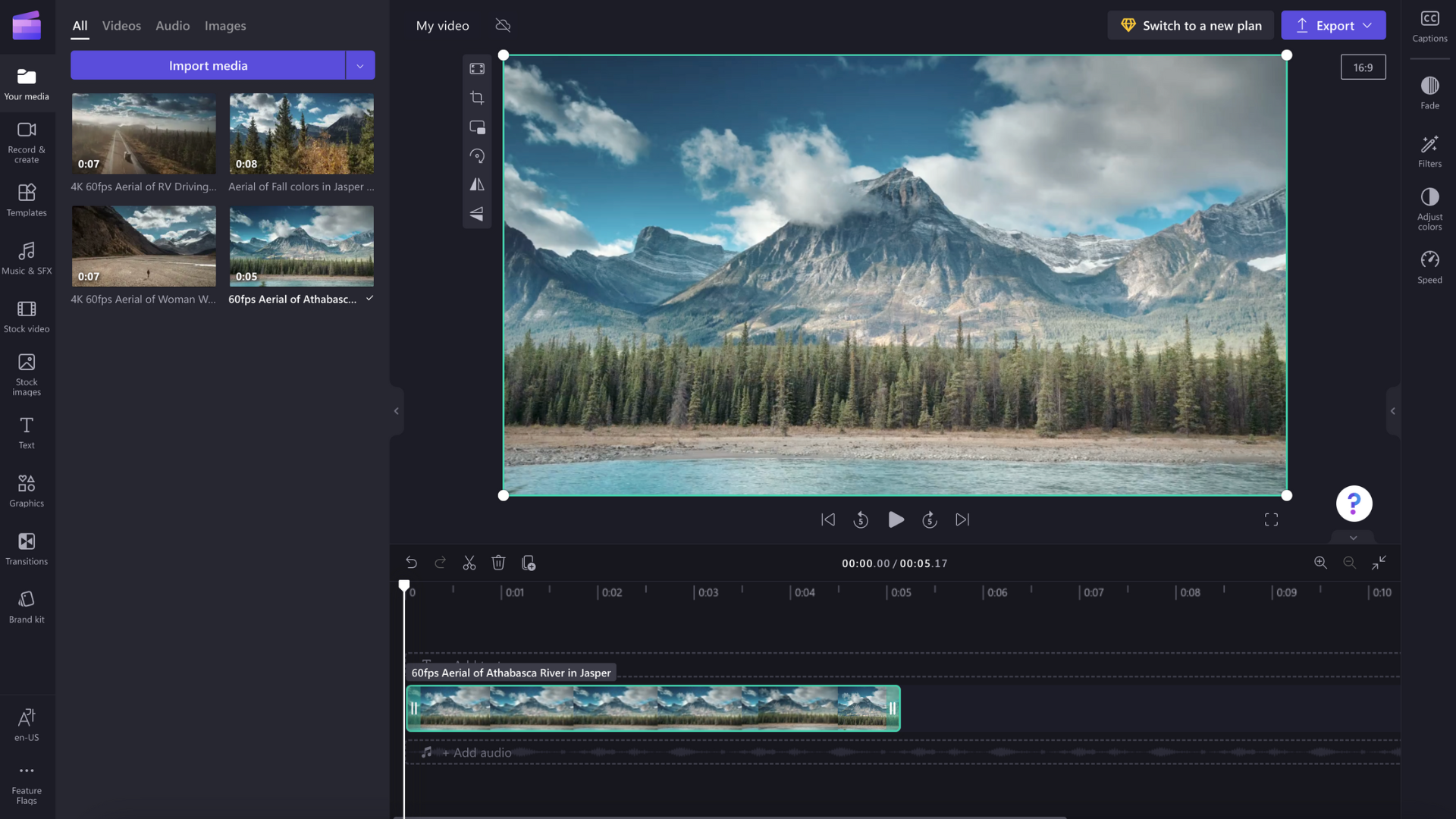This screenshot has height=819, width=1456.
Task: Flip the clip horizontally
Action: click(x=477, y=184)
